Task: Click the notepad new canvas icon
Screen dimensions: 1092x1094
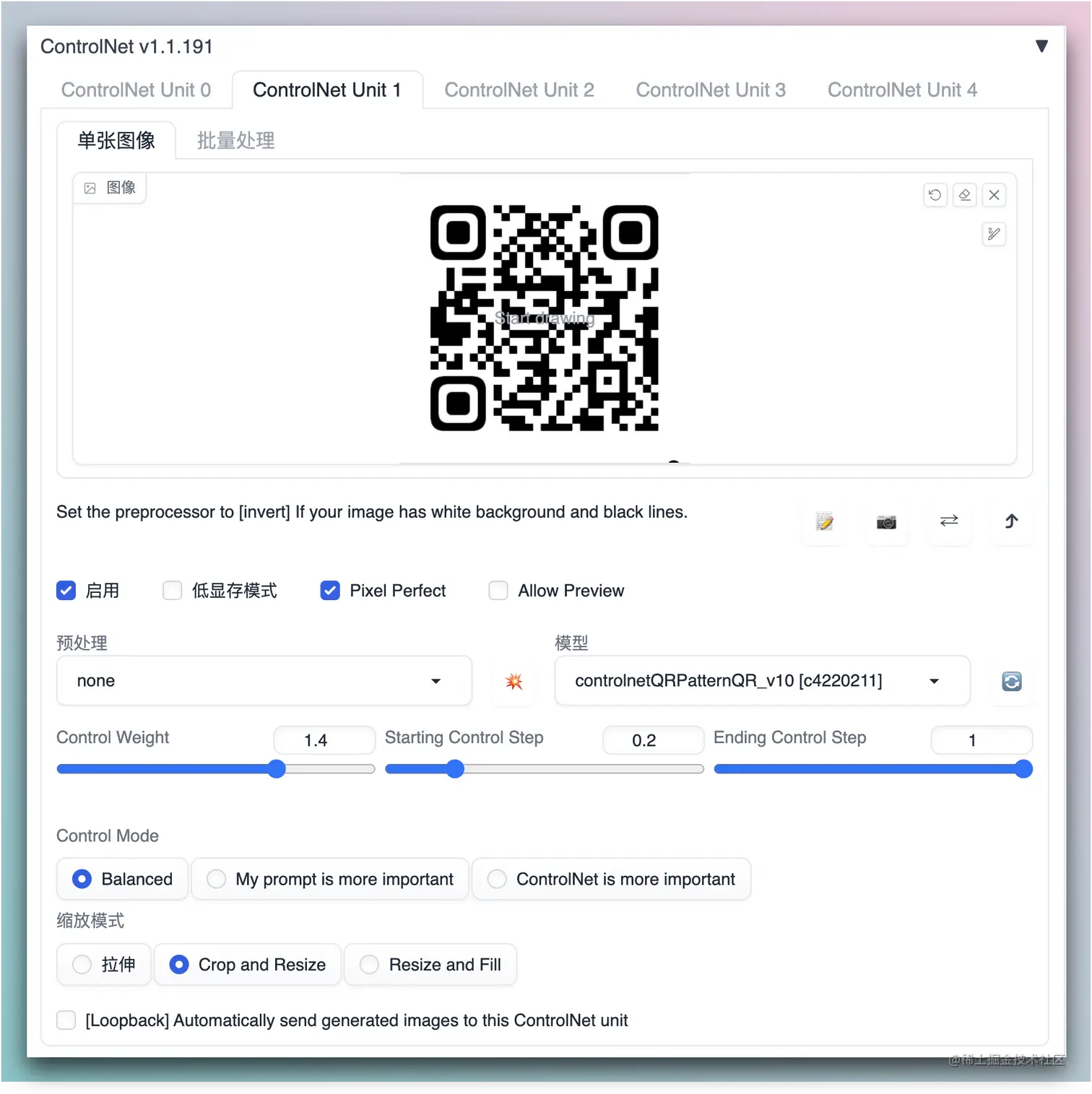Action: tap(824, 521)
